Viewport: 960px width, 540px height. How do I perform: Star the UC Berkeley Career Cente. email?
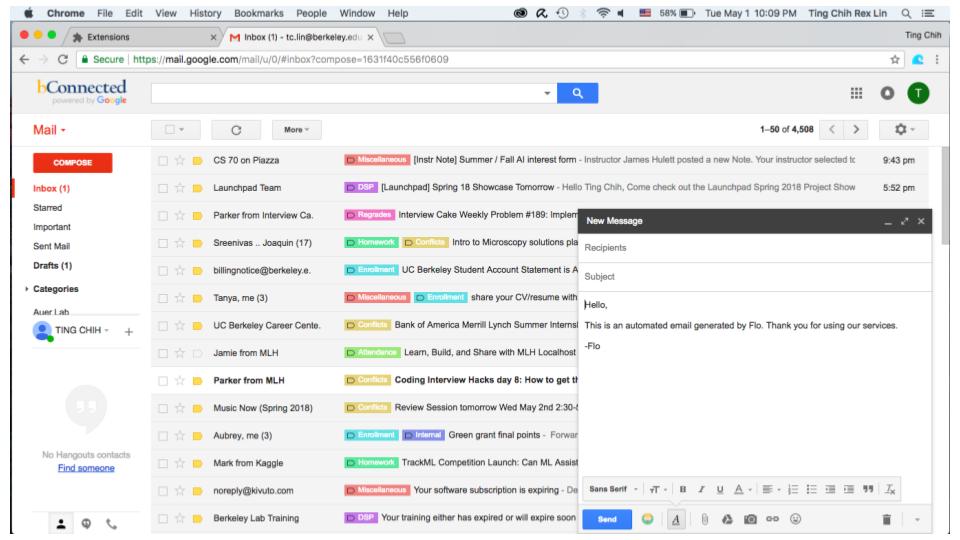pos(179,326)
